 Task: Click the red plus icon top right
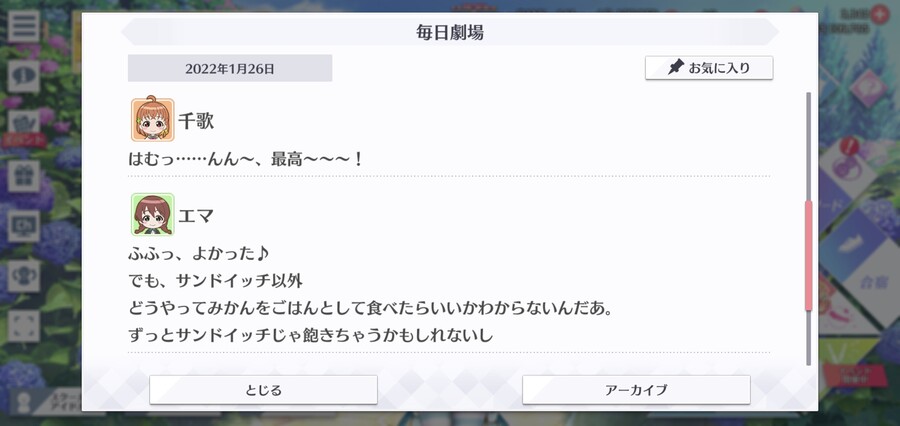click(879, 14)
